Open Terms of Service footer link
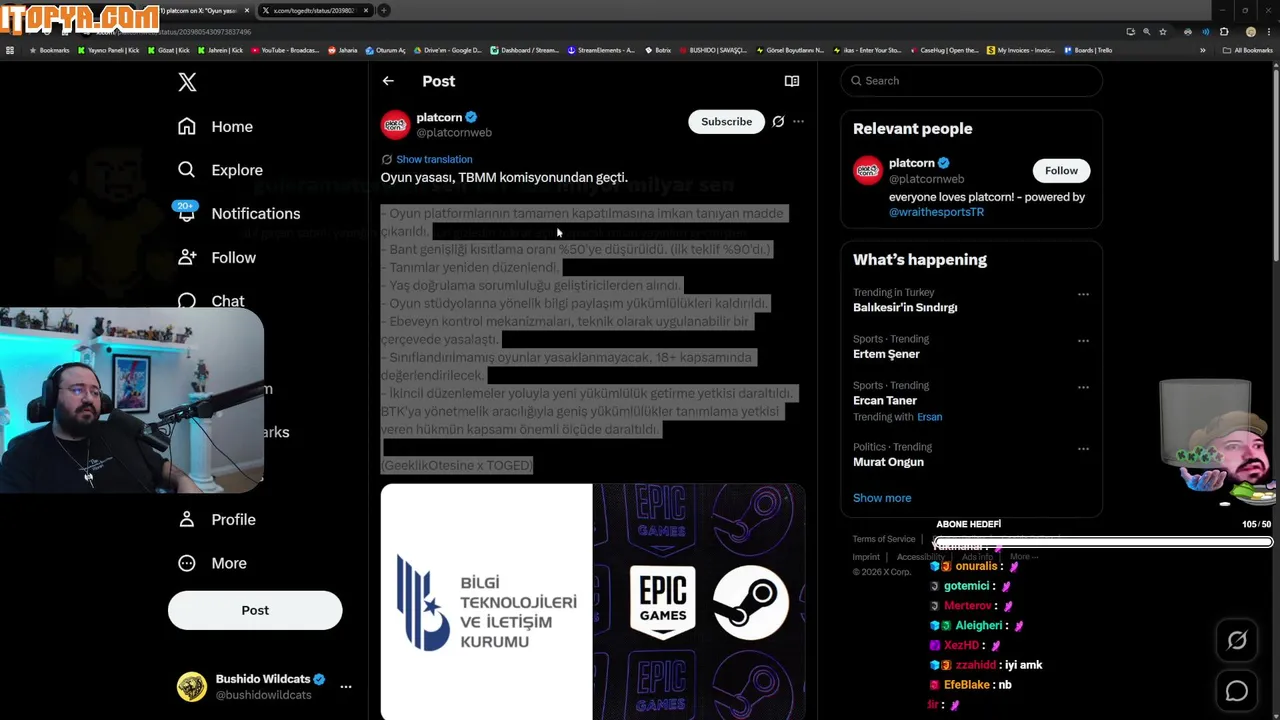 pyautogui.click(x=884, y=539)
